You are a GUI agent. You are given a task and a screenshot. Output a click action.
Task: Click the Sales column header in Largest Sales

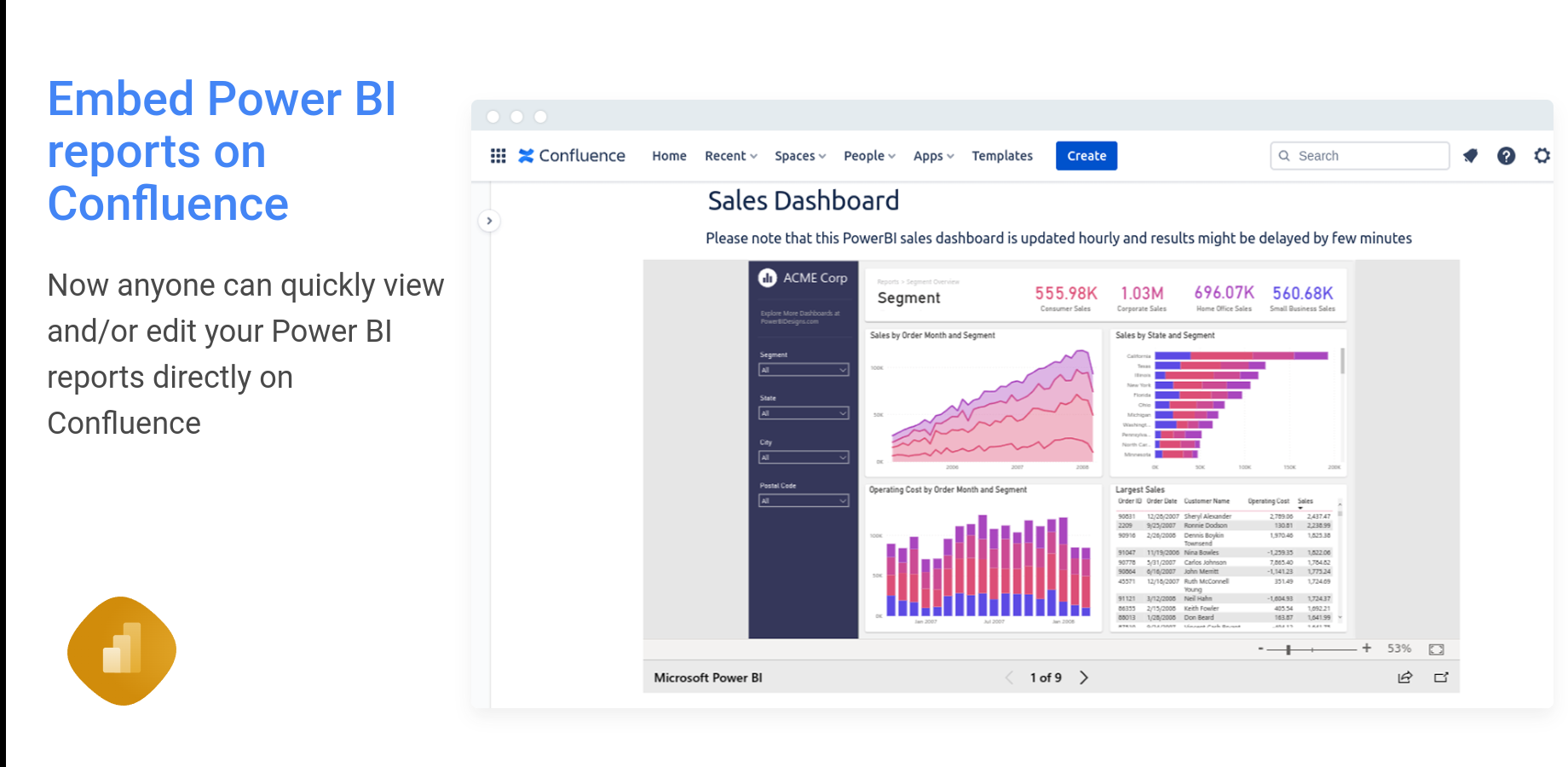coord(1305,501)
